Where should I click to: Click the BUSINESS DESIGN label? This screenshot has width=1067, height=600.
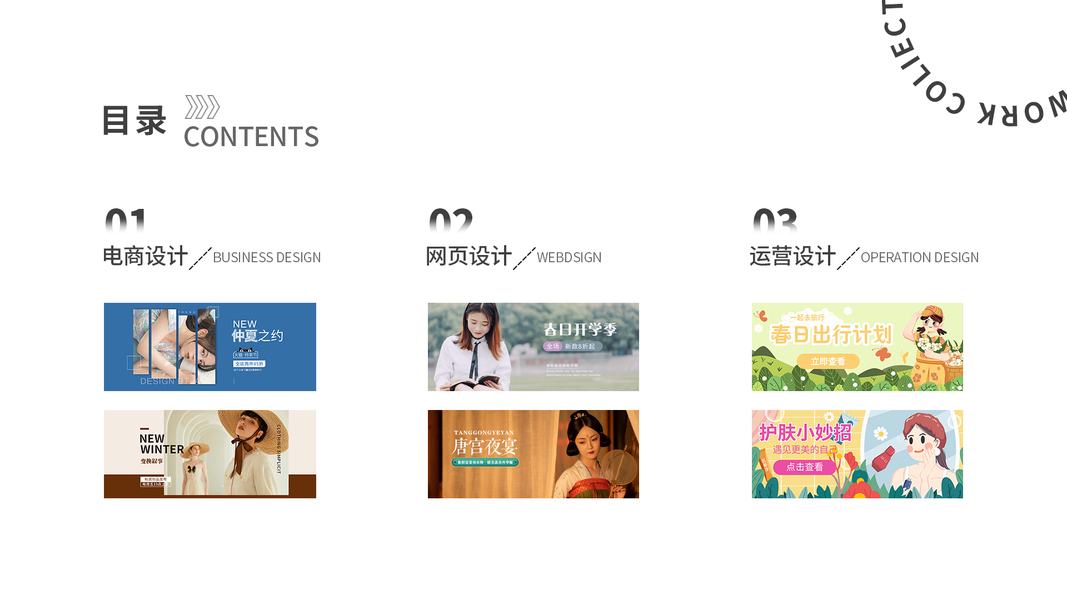point(267,257)
